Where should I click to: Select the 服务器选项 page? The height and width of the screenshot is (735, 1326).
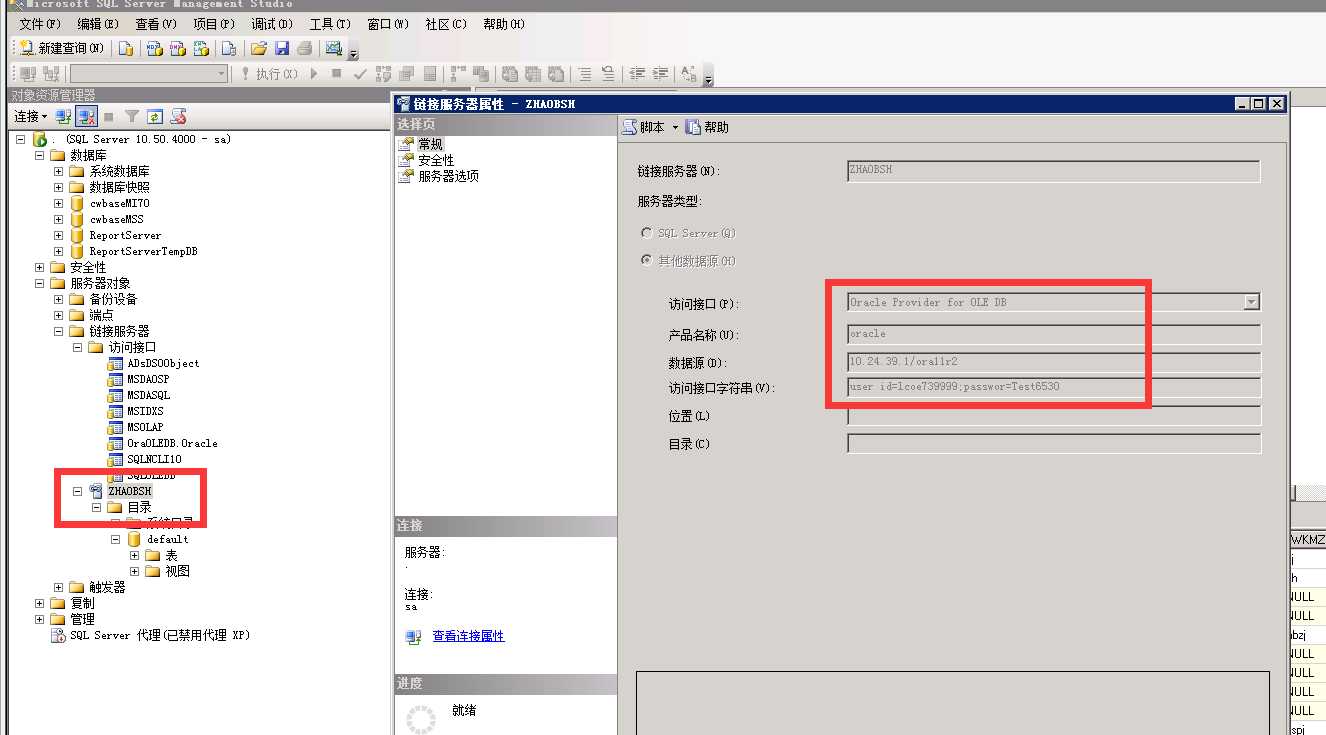pyautogui.click(x=448, y=176)
